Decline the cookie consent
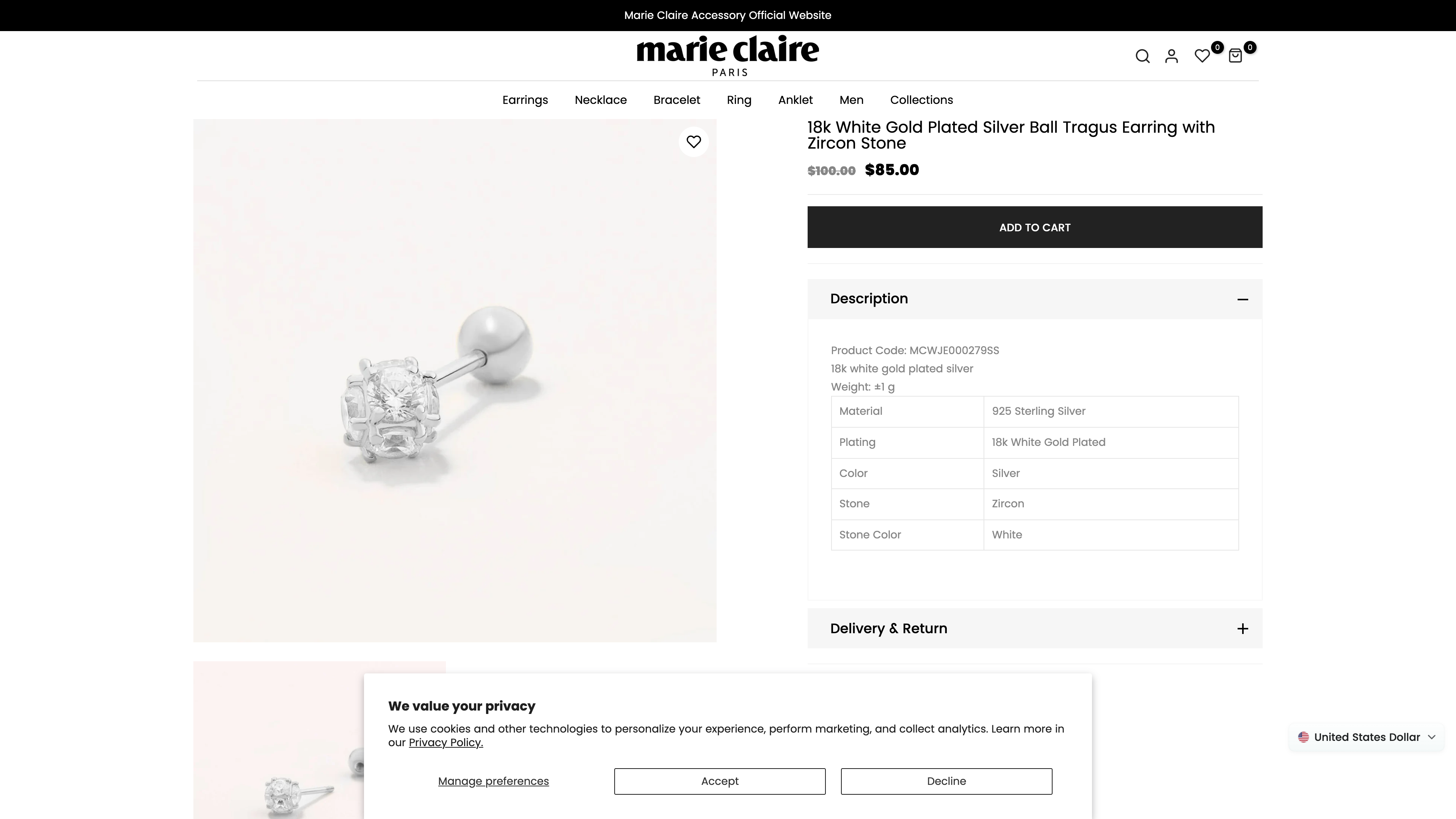The width and height of the screenshot is (1456, 819). (946, 781)
